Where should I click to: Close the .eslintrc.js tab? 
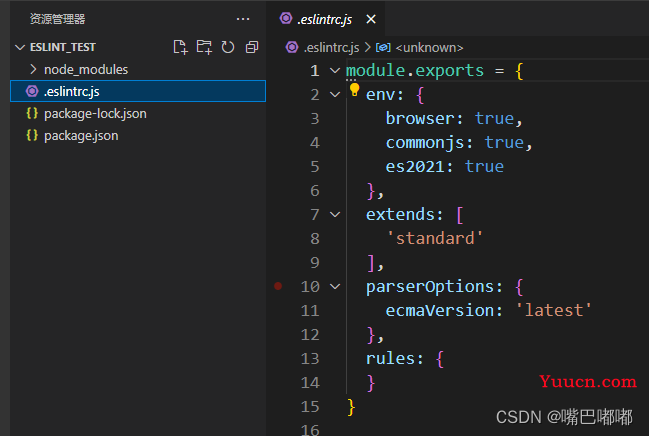point(371,19)
